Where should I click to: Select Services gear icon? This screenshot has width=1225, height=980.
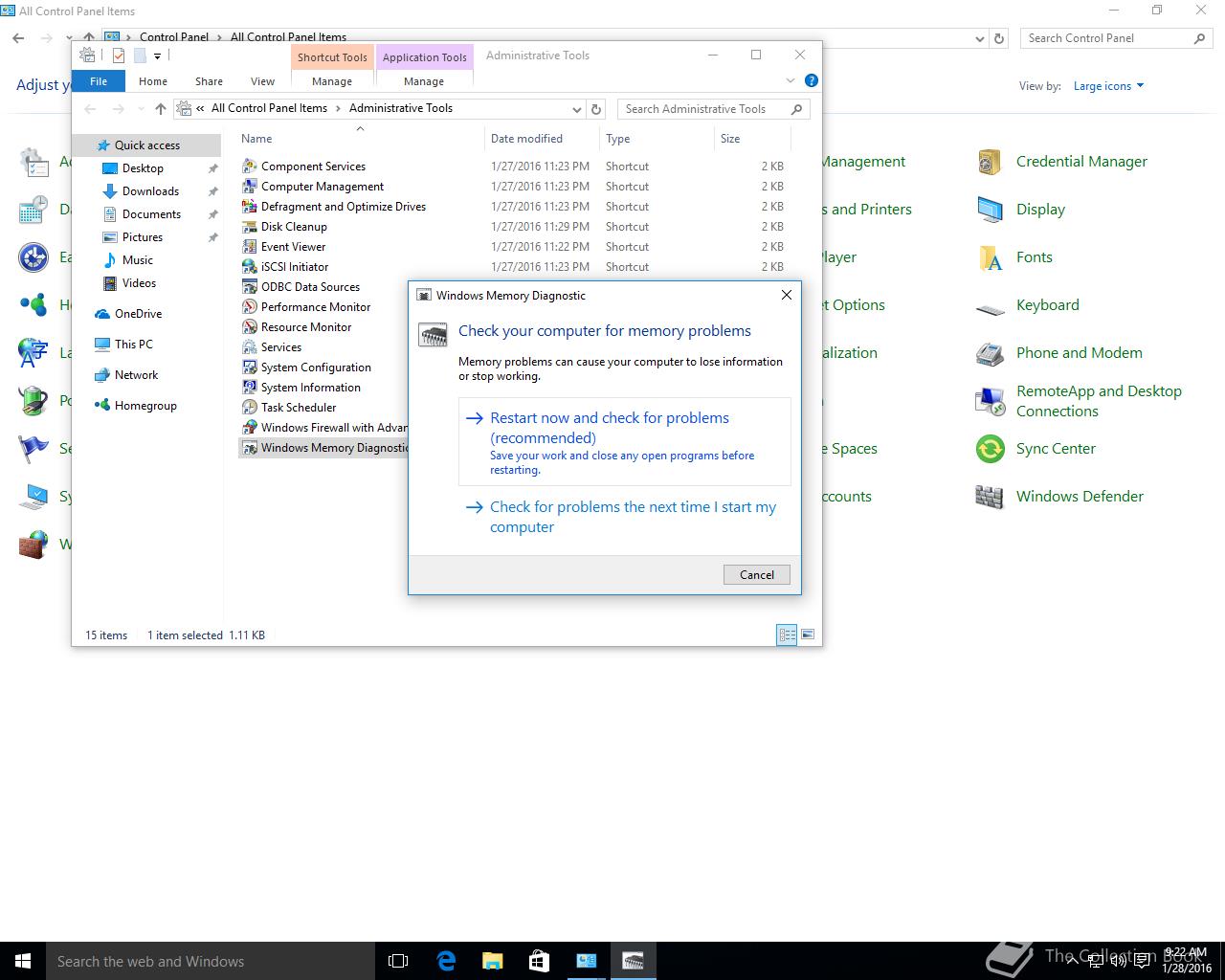tap(250, 347)
